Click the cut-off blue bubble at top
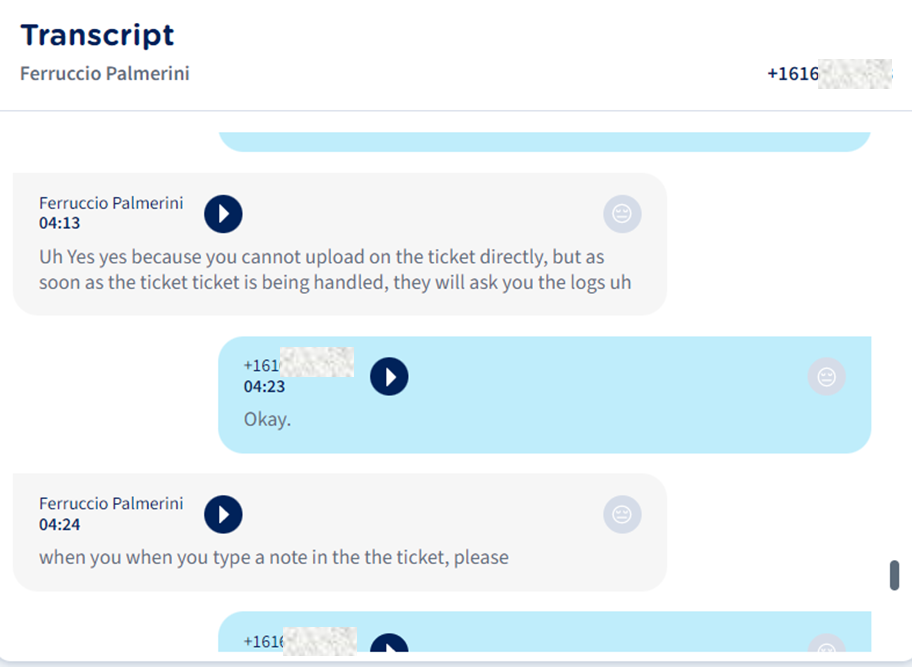This screenshot has height=667, width=912. [x=544, y=141]
